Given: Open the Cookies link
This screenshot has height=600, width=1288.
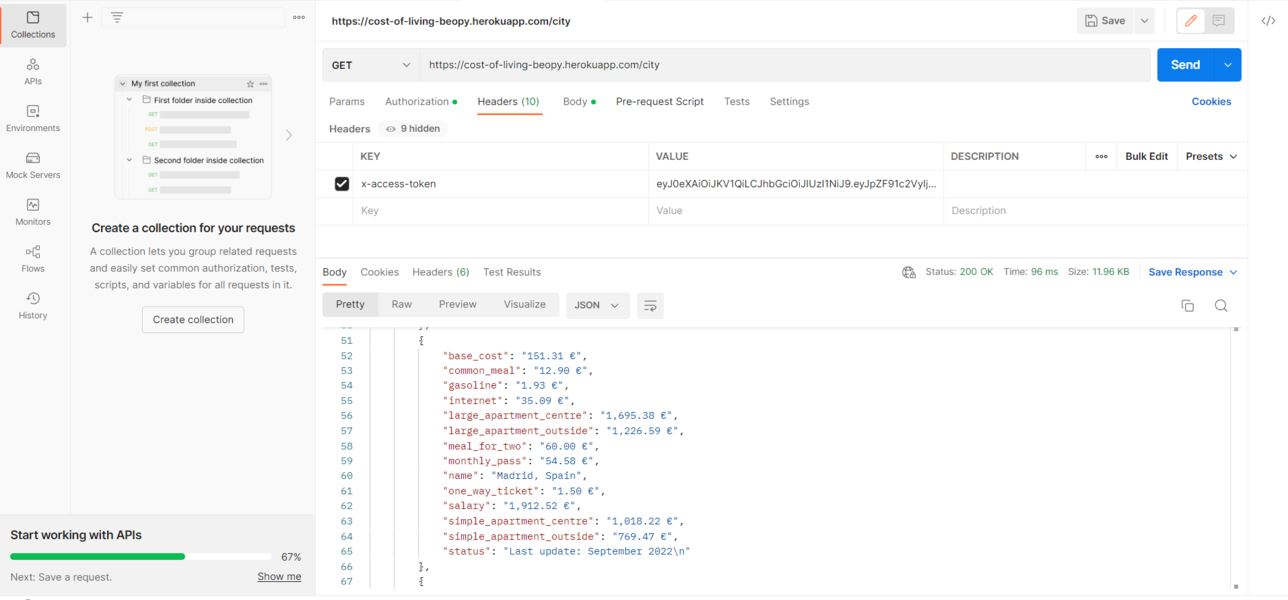Looking at the screenshot, I should pyautogui.click(x=1211, y=102).
